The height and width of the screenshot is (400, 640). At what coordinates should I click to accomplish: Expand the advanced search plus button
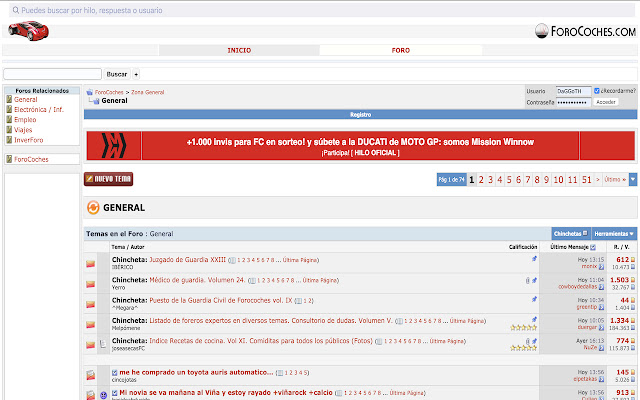[x=136, y=74]
